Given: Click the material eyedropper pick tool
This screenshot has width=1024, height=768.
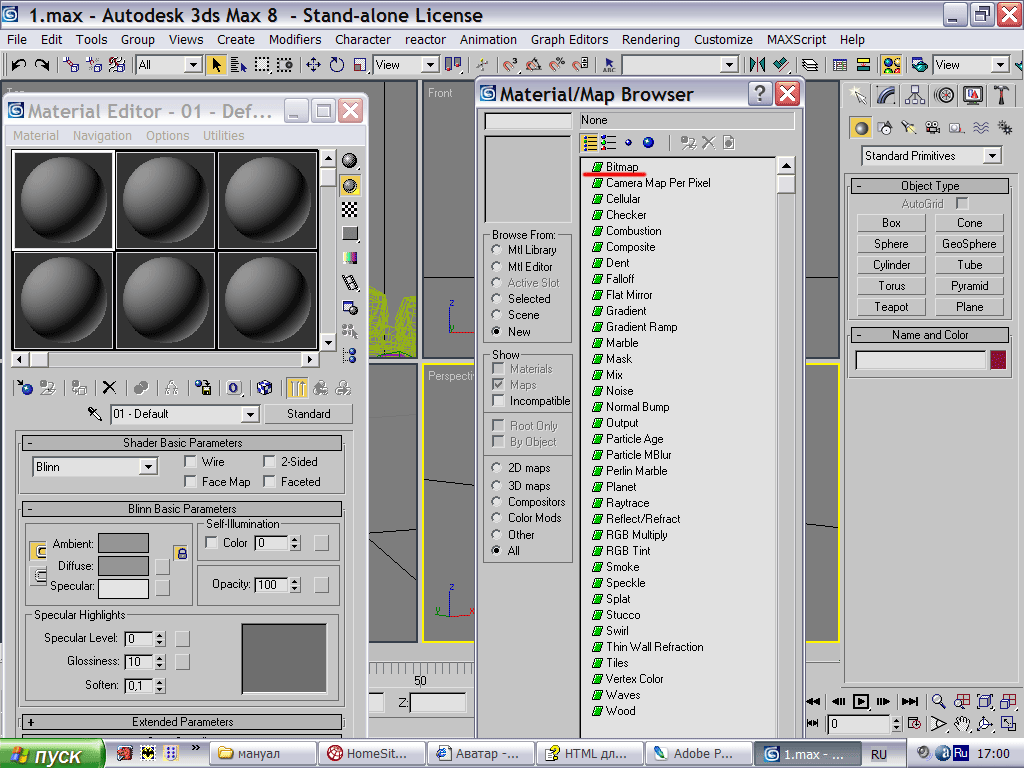Looking at the screenshot, I should tap(95, 413).
